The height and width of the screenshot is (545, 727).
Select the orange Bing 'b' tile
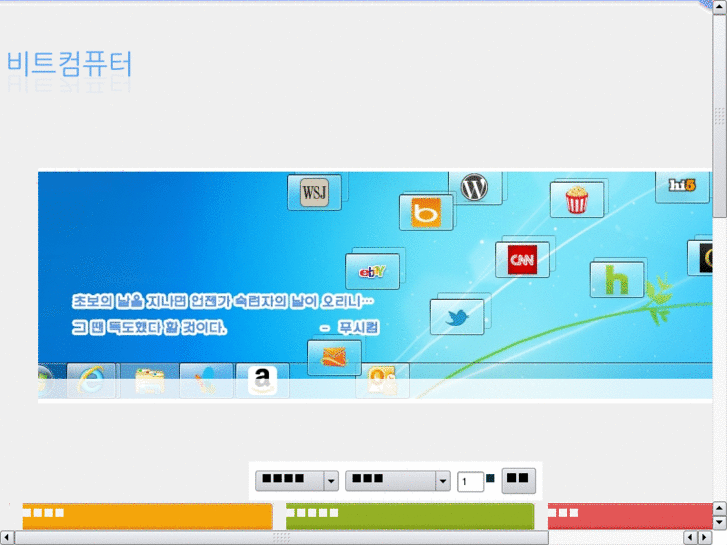(426, 213)
